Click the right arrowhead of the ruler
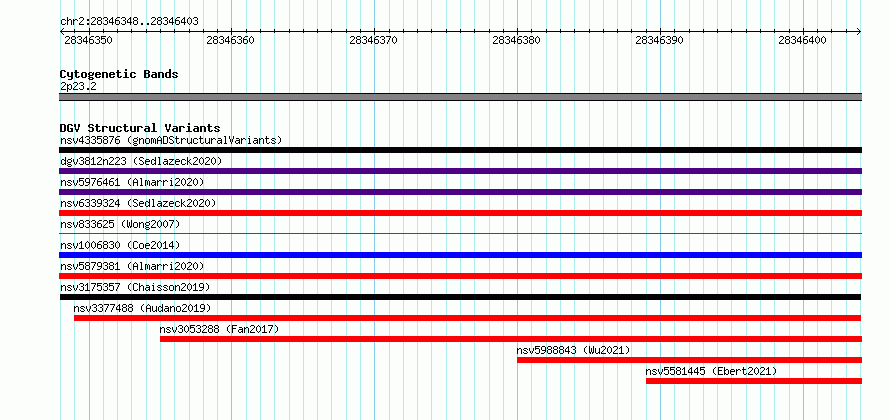 [x=859, y=32]
